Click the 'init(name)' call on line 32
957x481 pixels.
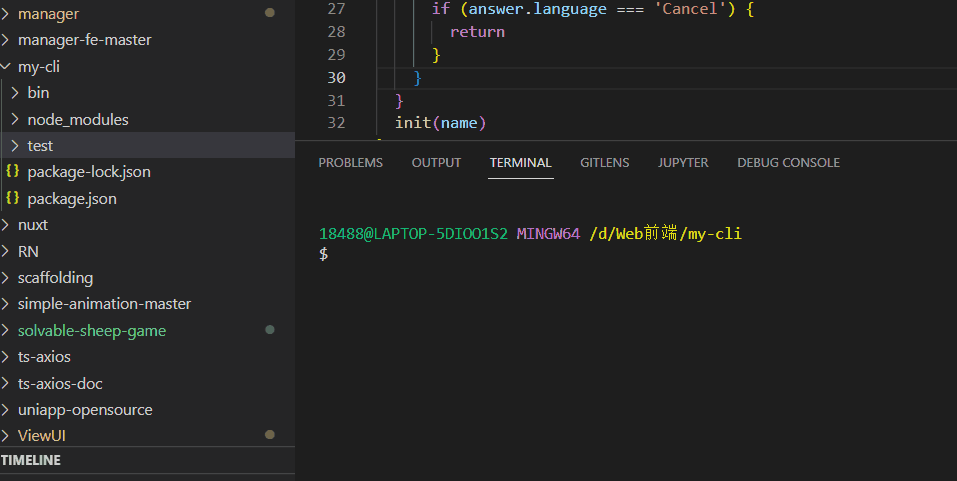440,123
